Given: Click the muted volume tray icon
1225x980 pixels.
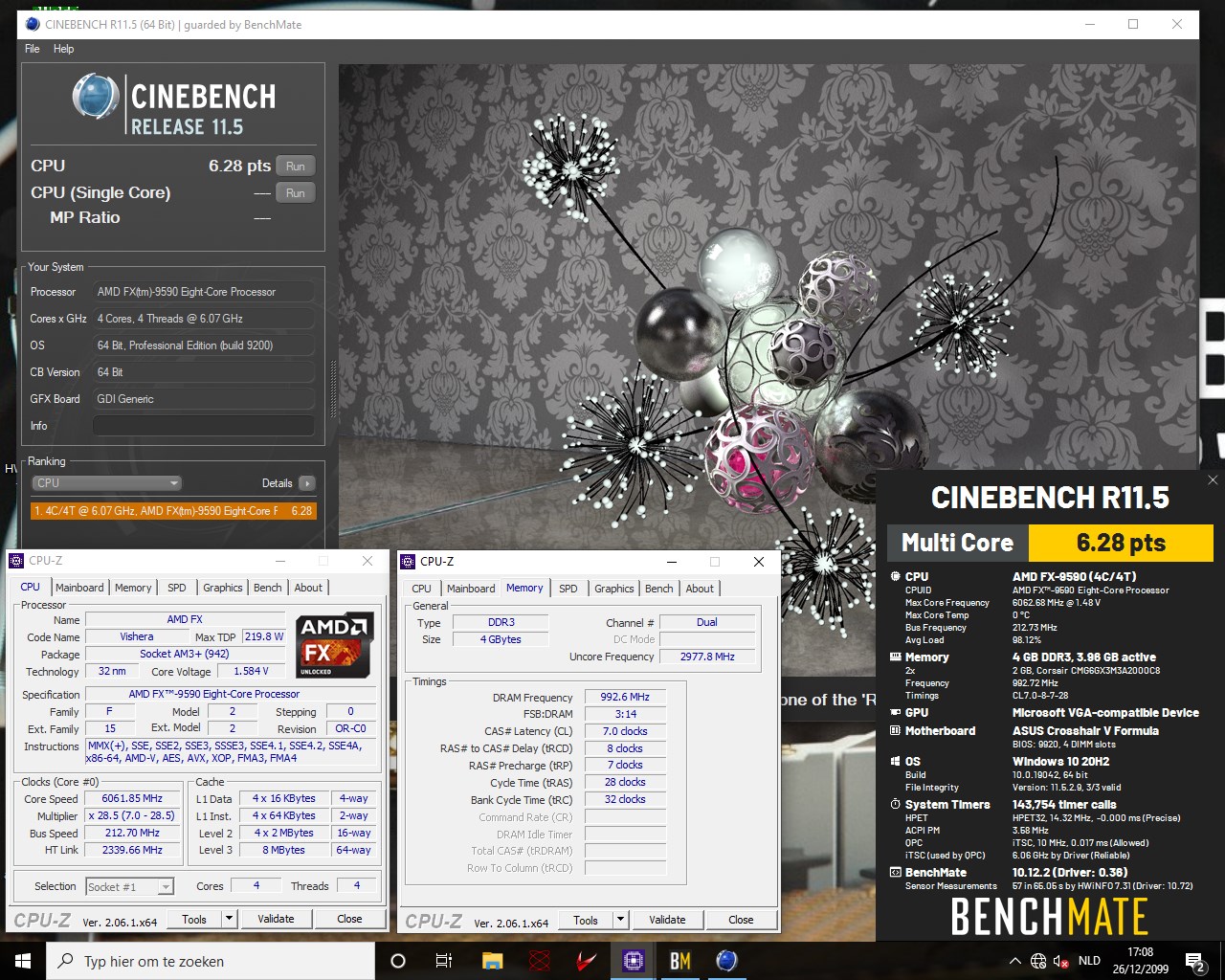Looking at the screenshot, I should [x=1061, y=961].
